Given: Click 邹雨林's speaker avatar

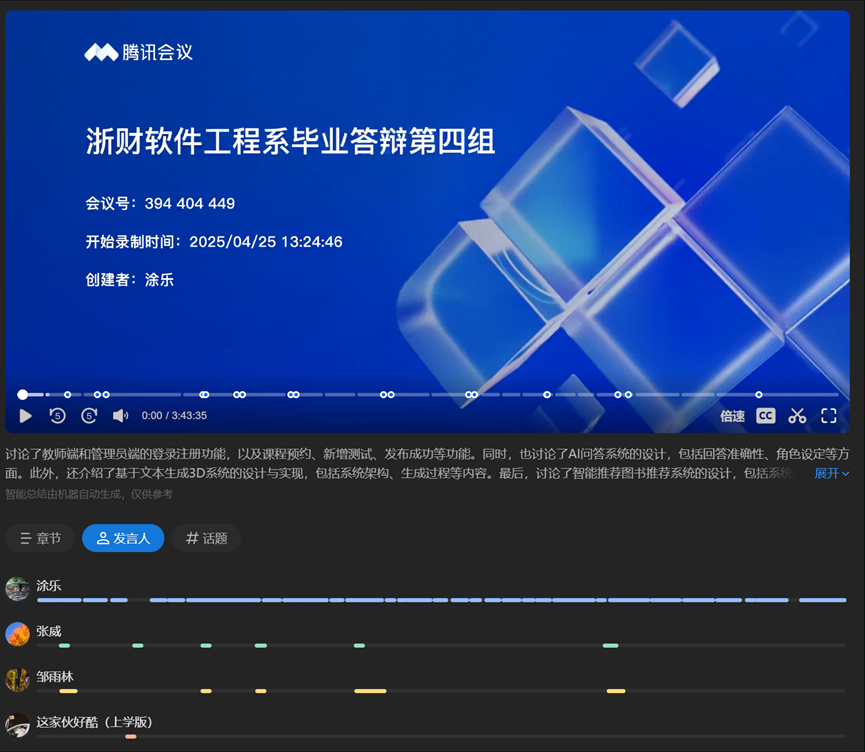Looking at the screenshot, I should tap(17, 680).
